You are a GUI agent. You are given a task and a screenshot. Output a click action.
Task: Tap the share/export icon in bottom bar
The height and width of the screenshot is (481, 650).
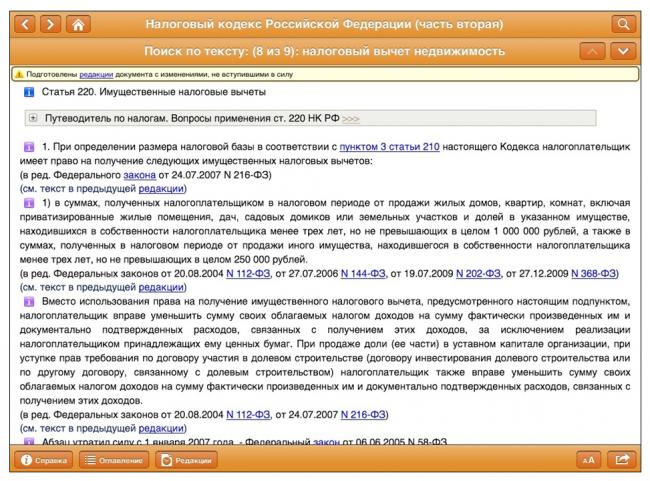[x=623, y=460]
